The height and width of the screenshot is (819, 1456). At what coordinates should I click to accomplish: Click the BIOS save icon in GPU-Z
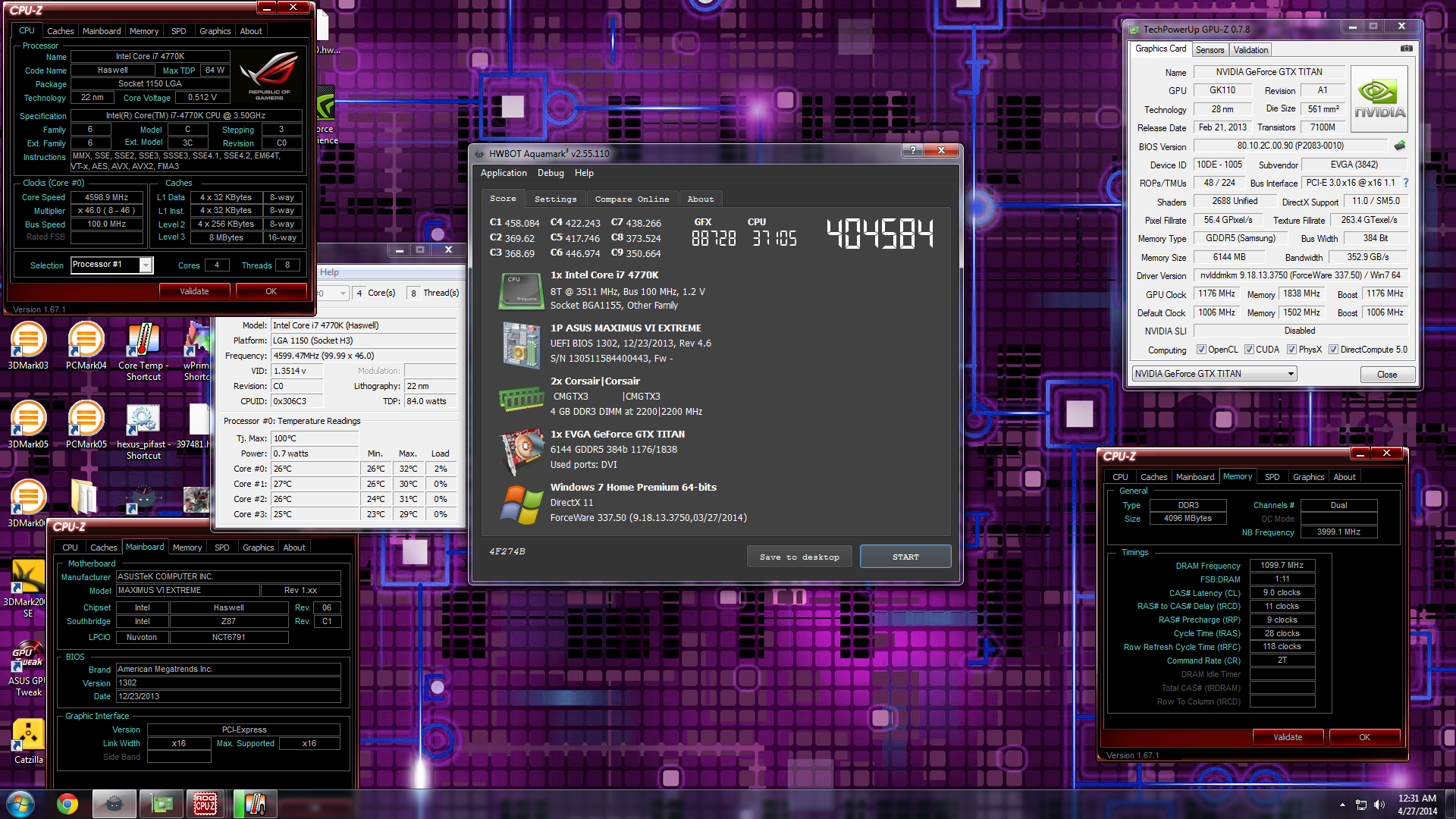click(1400, 146)
